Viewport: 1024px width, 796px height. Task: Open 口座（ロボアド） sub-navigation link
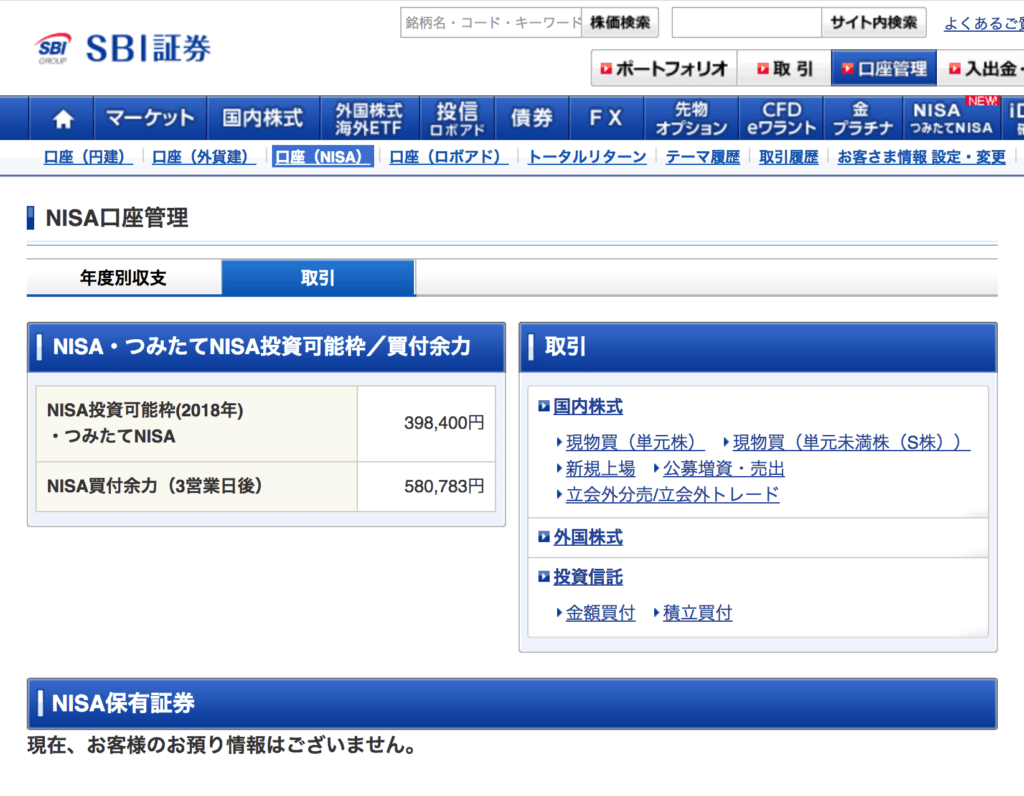point(448,157)
